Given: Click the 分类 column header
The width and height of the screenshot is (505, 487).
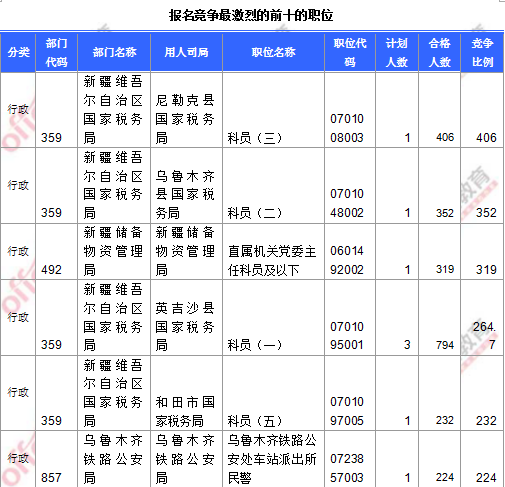Looking at the screenshot, I should click(18, 52).
